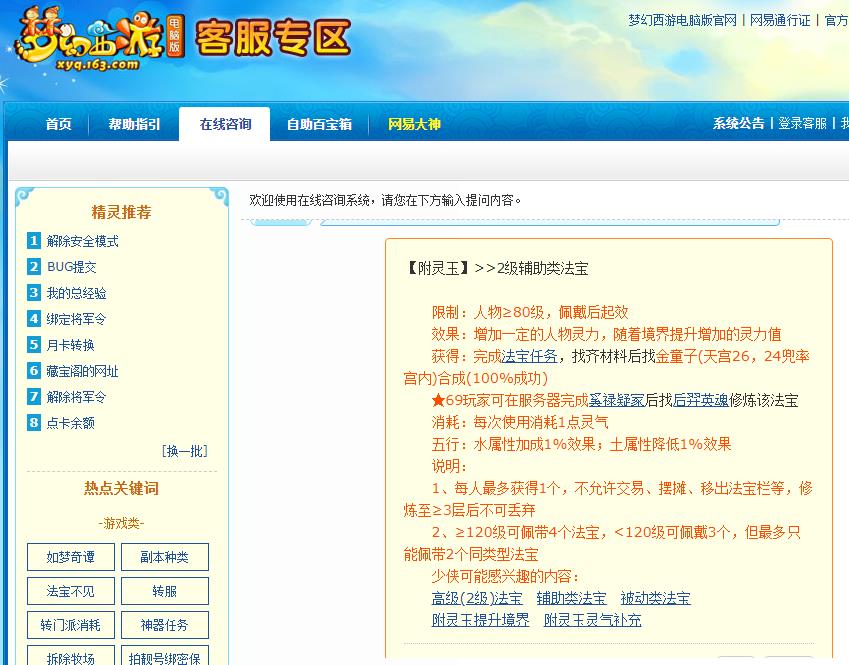
Task: Click the 拆除牧场 keyword button
Action: click(x=71, y=657)
